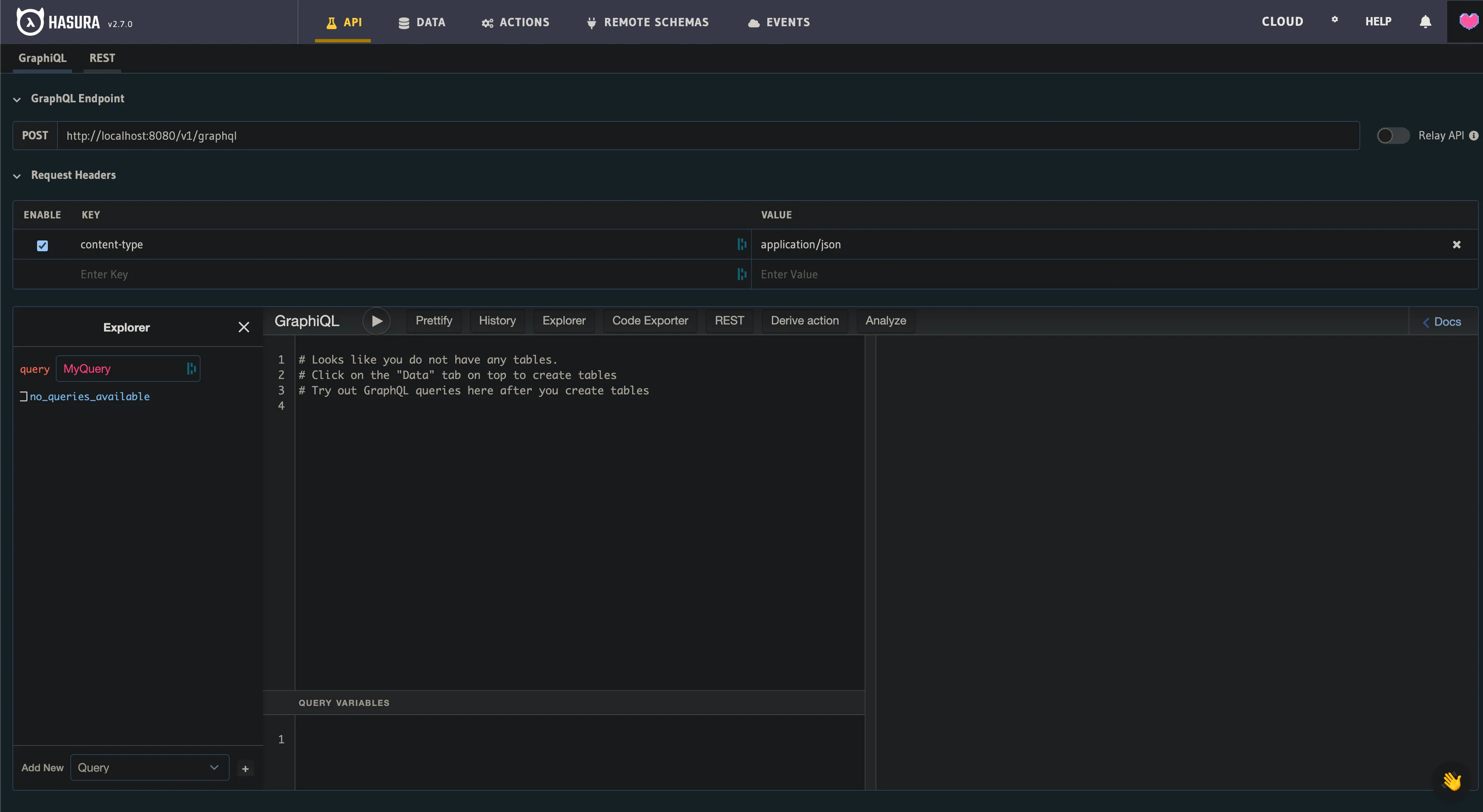Open the notifications bell

pyautogui.click(x=1425, y=21)
